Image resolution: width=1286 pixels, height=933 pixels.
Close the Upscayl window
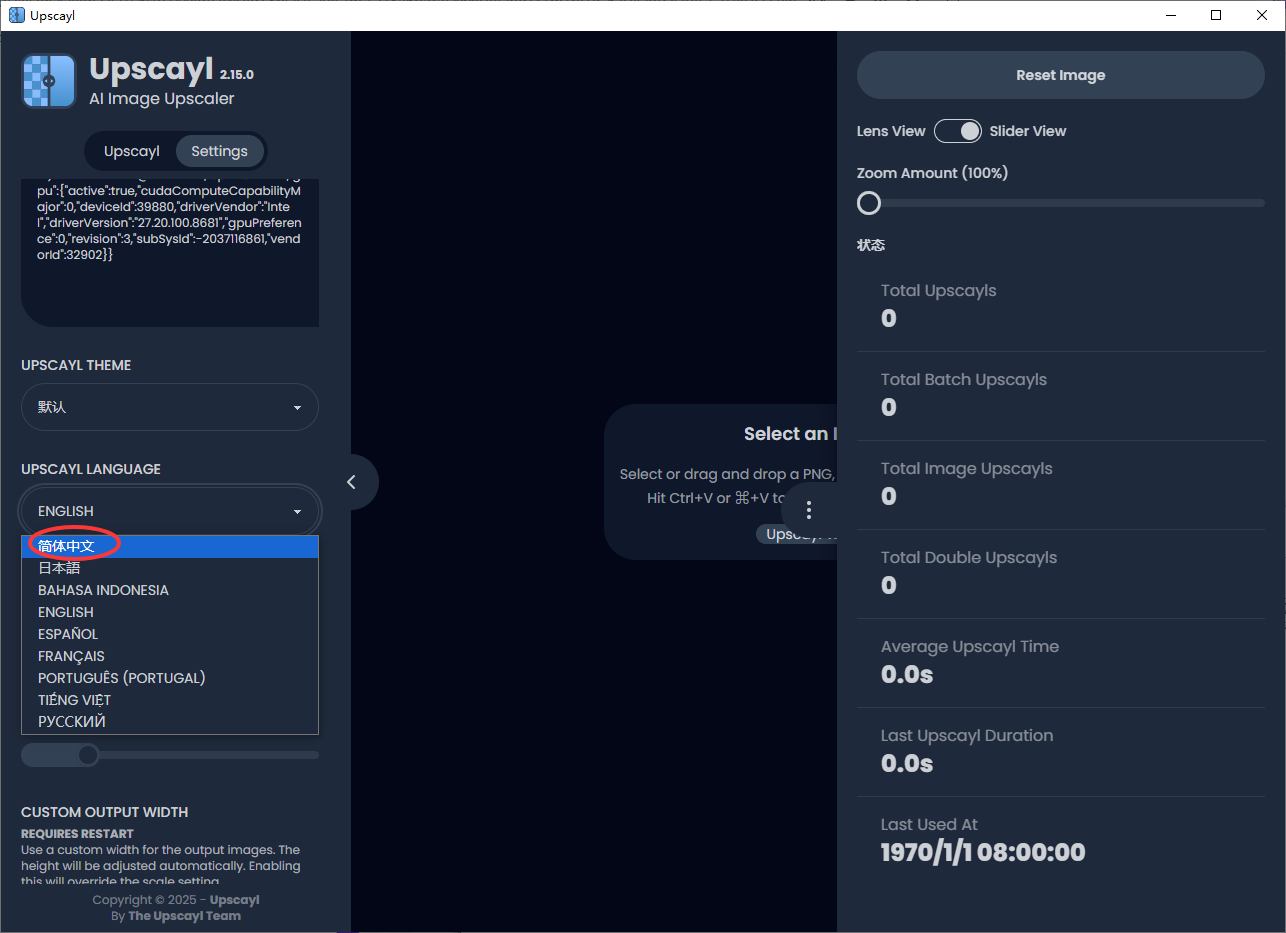pos(1262,15)
